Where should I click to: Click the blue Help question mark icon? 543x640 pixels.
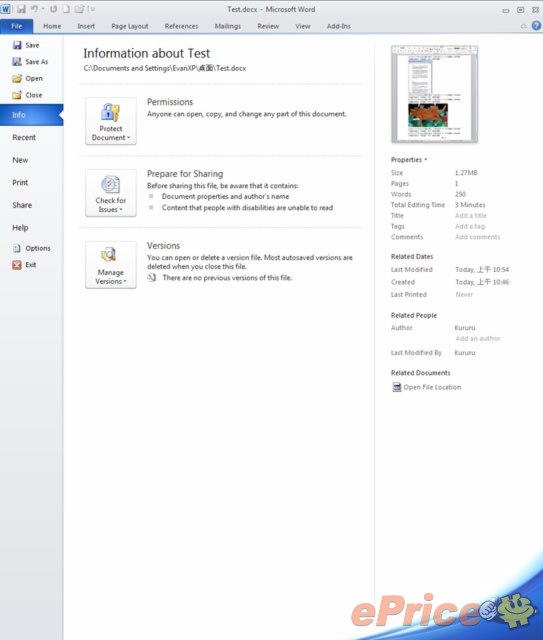tap(536, 26)
